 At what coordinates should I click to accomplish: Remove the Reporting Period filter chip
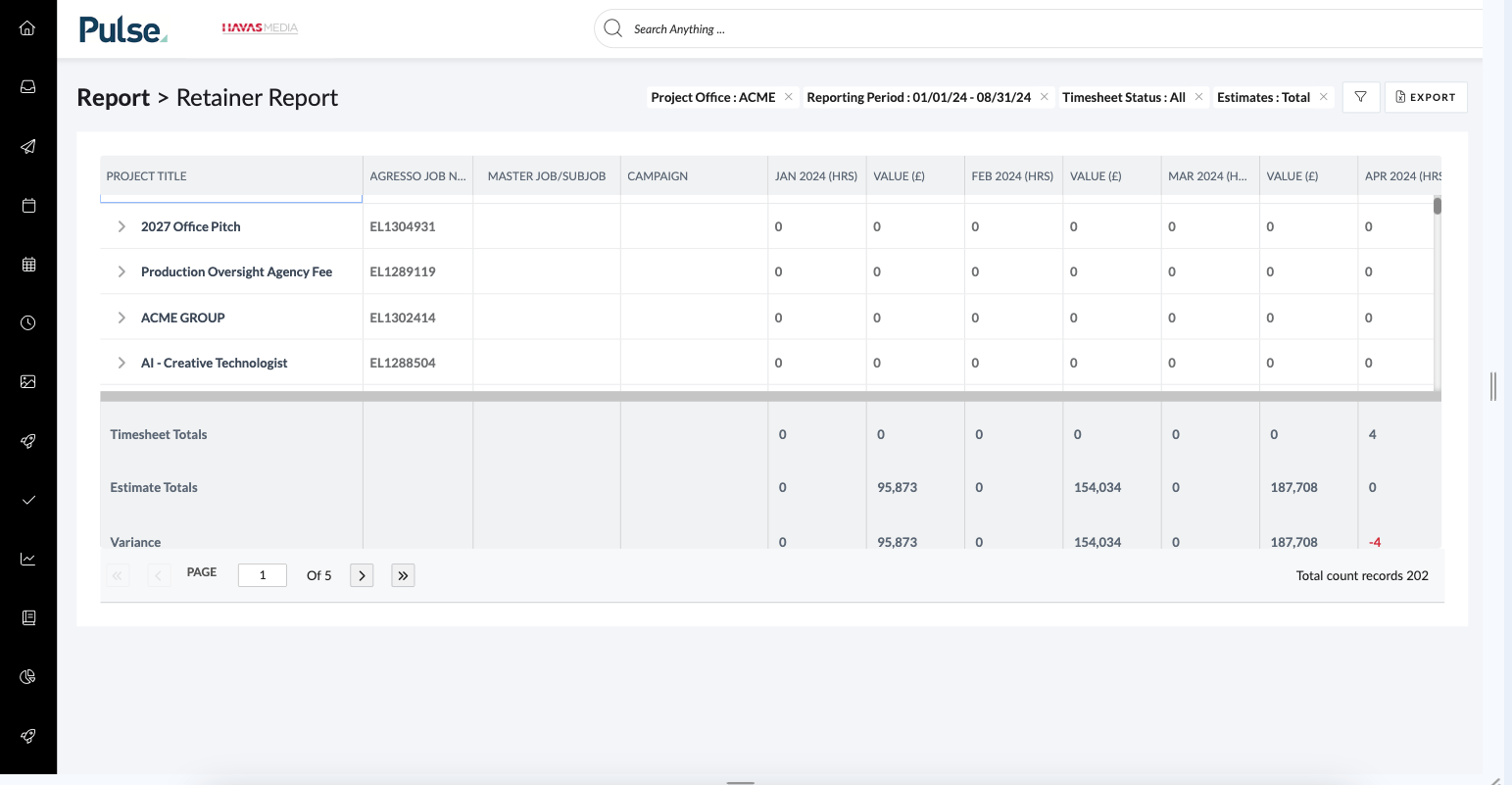[x=1045, y=96]
